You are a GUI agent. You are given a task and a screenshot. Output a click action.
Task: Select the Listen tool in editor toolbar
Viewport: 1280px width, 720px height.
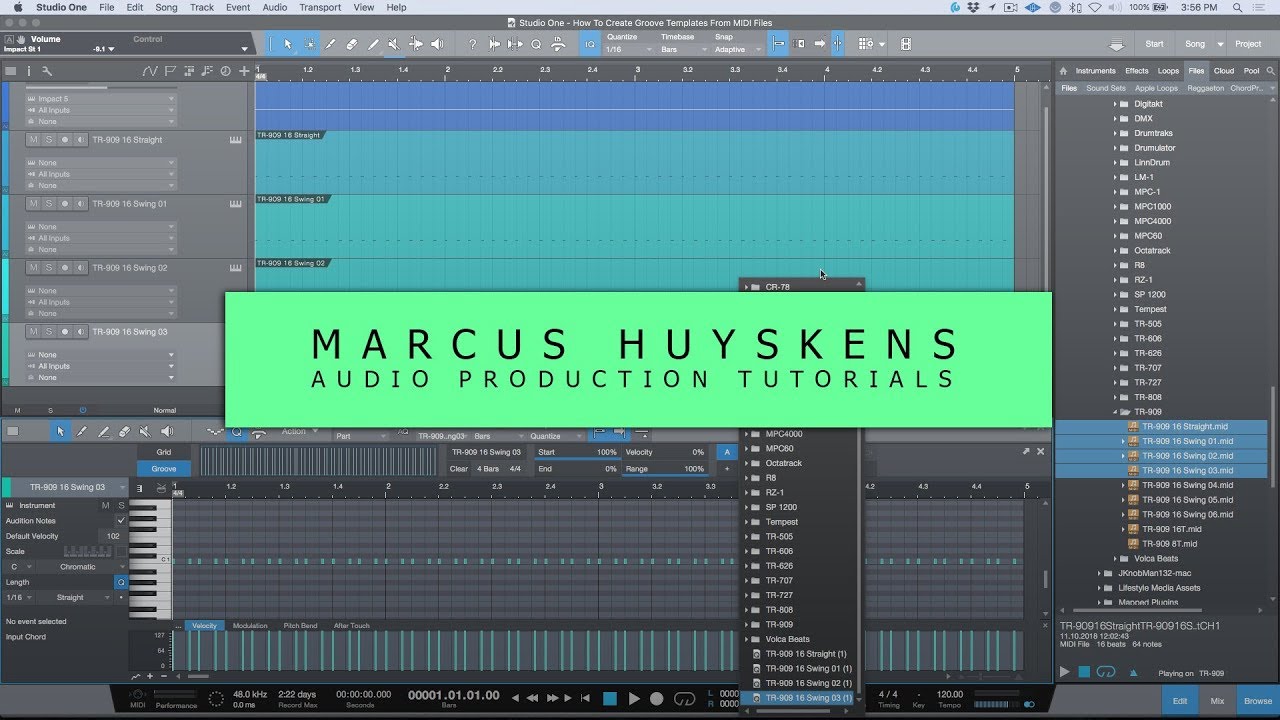click(166, 431)
